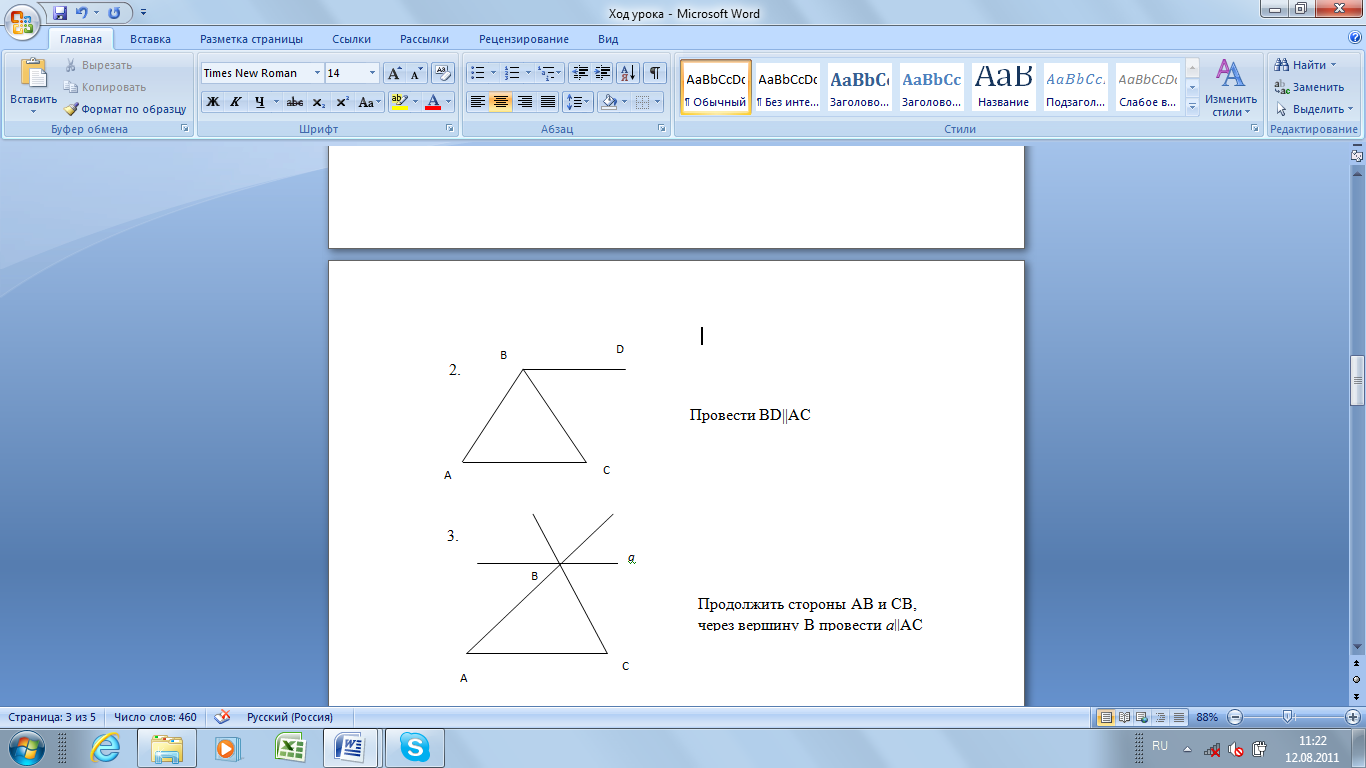Click the zoom slider handle
The image size is (1366, 768).
coord(1288,717)
